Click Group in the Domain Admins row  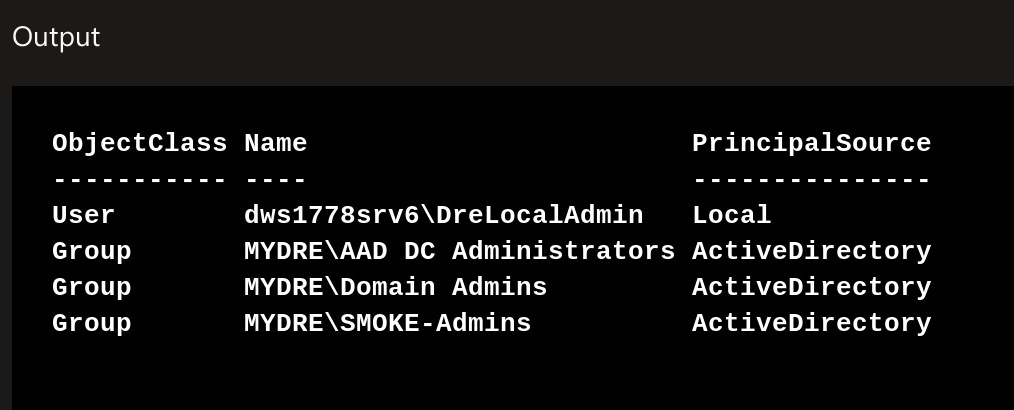coord(92,288)
